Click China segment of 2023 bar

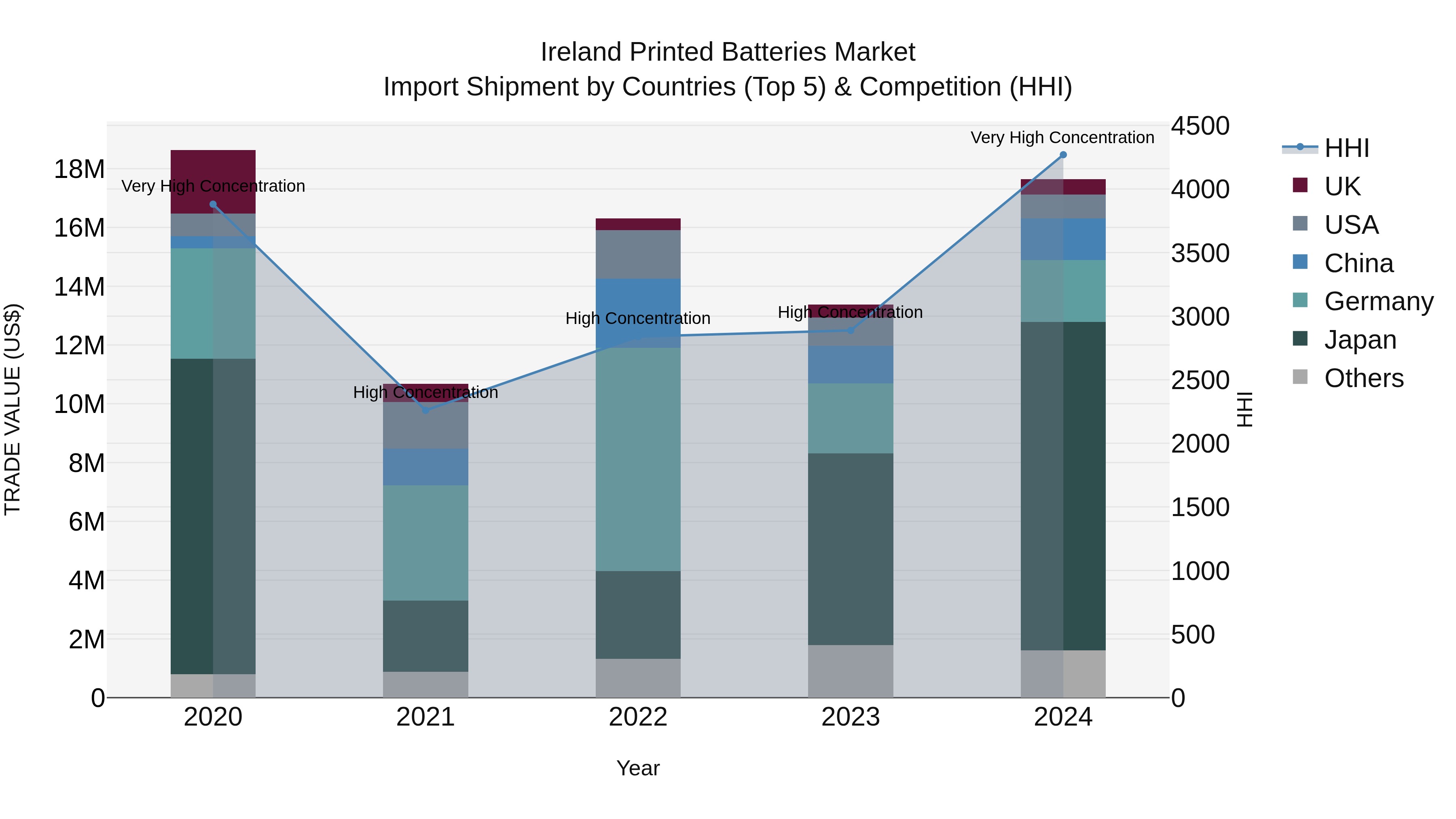[x=851, y=365]
